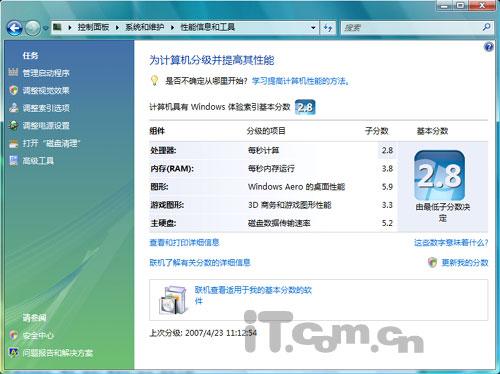500x374 pixels.
Task: Click the lightbulb tip icon
Action: [x=154, y=80]
